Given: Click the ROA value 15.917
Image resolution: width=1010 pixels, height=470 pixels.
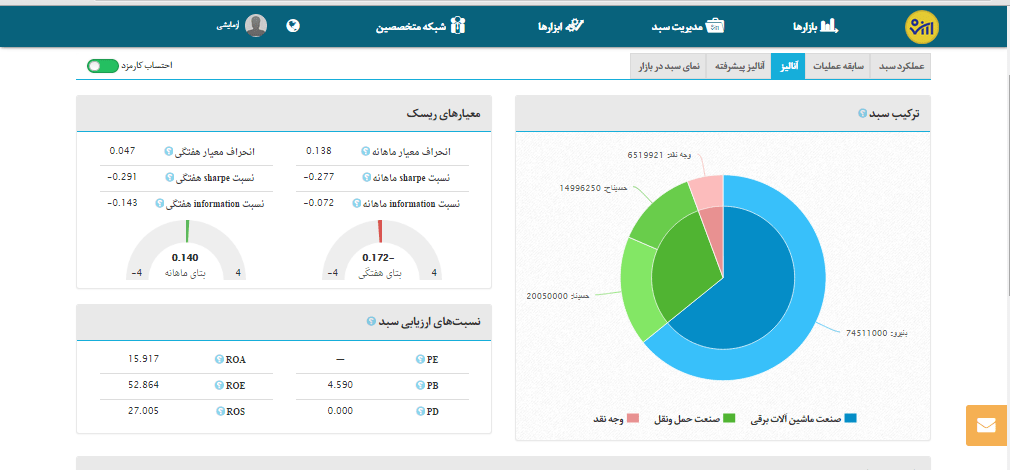Looking at the screenshot, I should pyautogui.click(x=143, y=359).
